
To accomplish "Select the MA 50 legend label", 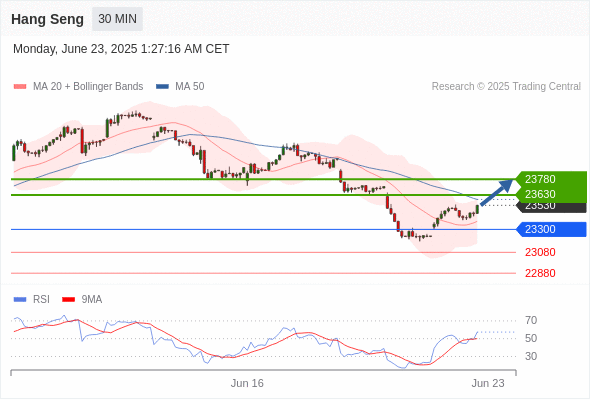I will click(190, 87).
